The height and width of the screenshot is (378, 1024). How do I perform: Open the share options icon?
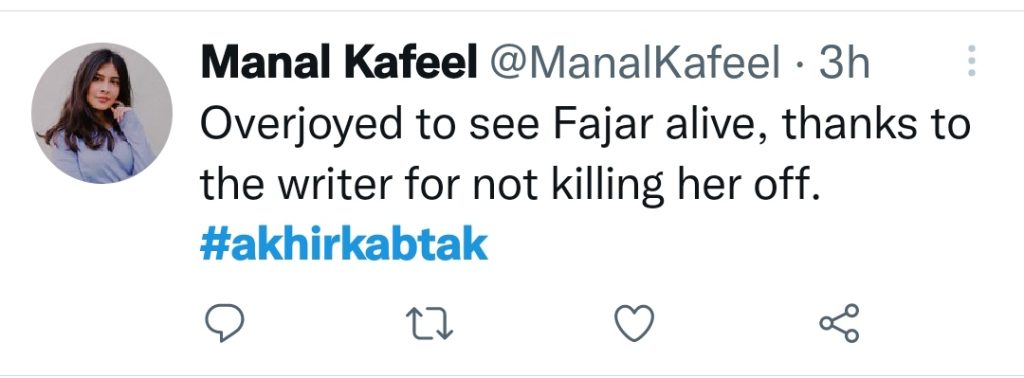[x=840, y=323]
